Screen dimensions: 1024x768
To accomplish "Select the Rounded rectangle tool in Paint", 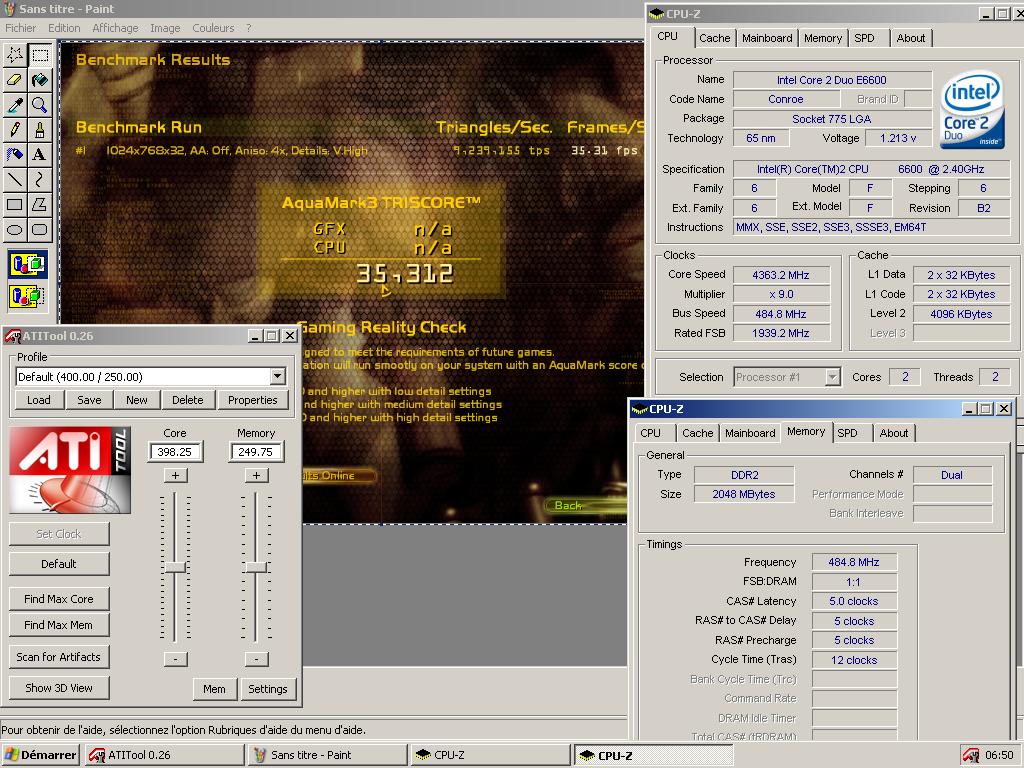I will 40,229.
